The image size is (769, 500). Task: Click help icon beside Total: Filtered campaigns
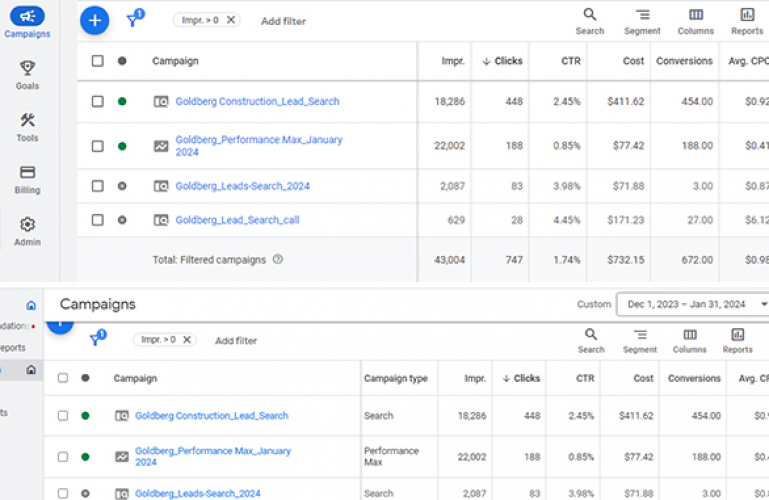pyautogui.click(x=278, y=260)
